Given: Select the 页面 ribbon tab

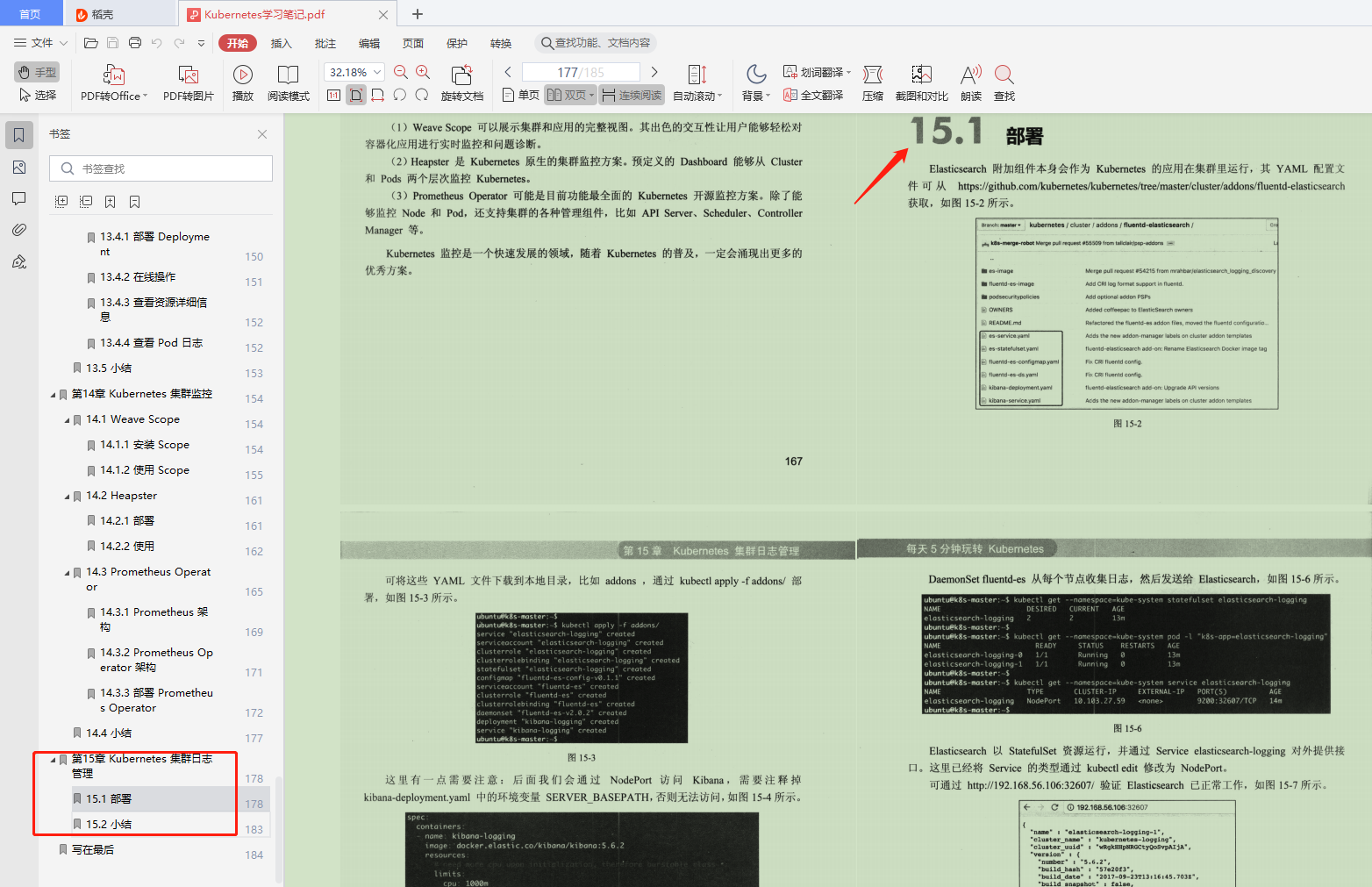Looking at the screenshot, I should click(413, 43).
